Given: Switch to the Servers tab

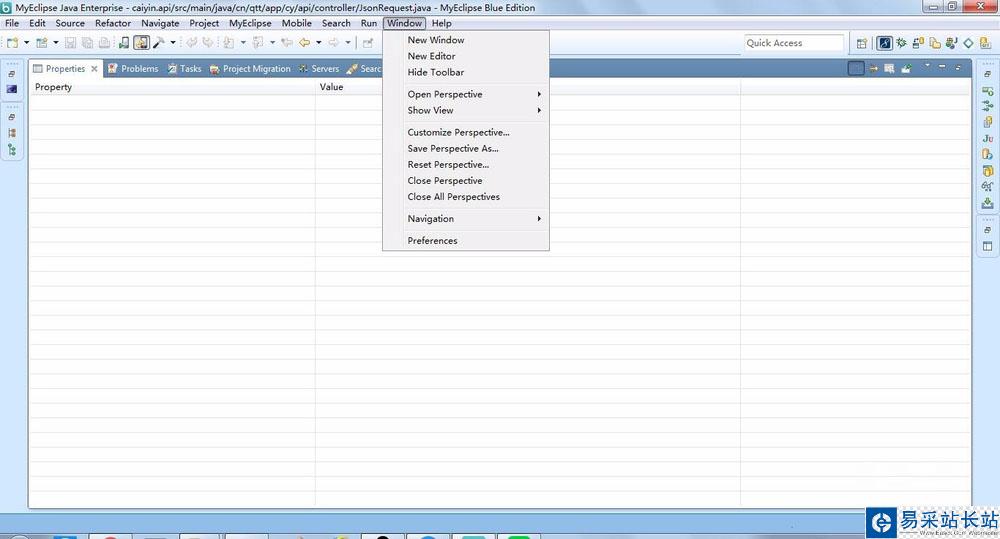Looking at the screenshot, I should 319,69.
